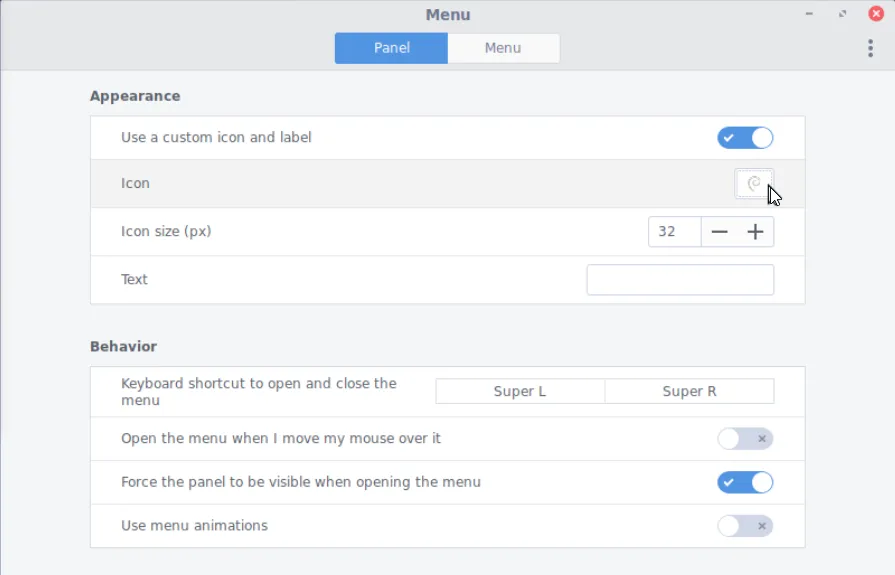Open the custom menu icon chooser
This screenshot has width=895, height=575.
pyautogui.click(x=754, y=184)
